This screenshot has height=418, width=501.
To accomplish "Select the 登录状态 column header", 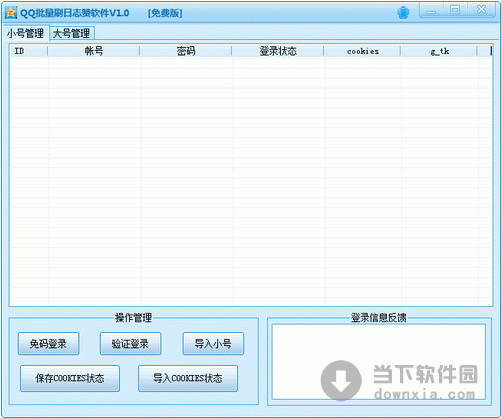I will click(x=278, y=51).
